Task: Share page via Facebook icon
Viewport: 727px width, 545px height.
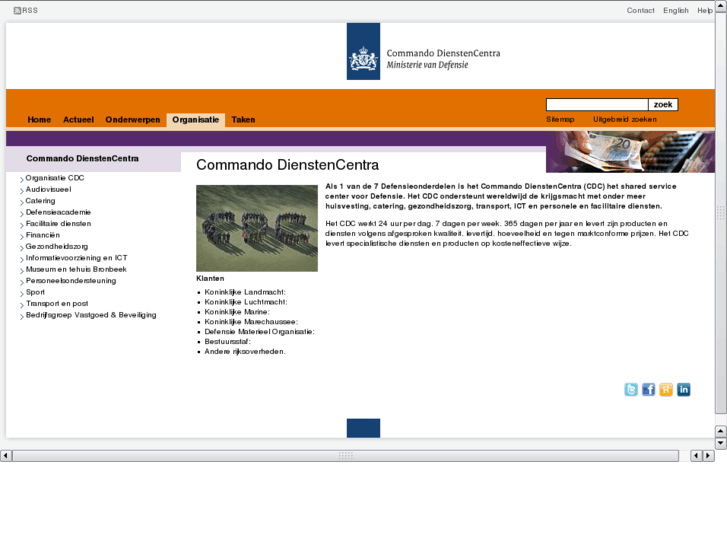Action: [648, 390]
